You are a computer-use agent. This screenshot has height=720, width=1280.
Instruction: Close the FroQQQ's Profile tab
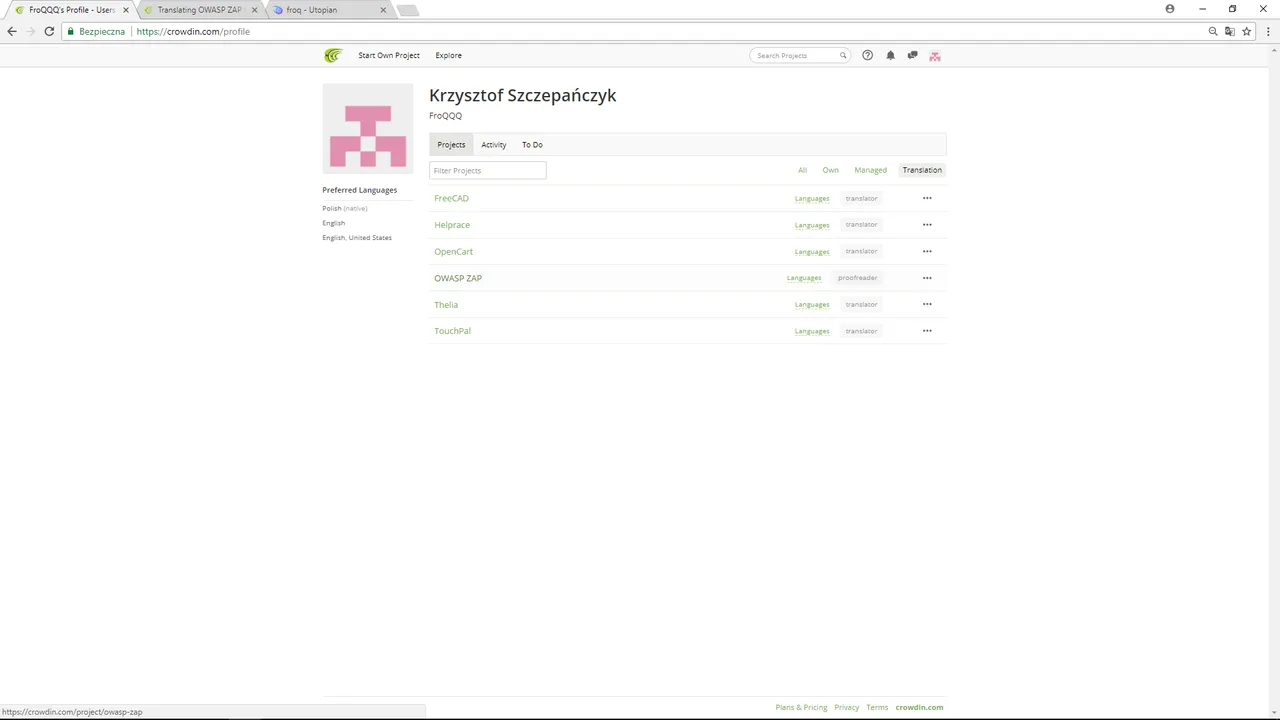click(126, 10)
